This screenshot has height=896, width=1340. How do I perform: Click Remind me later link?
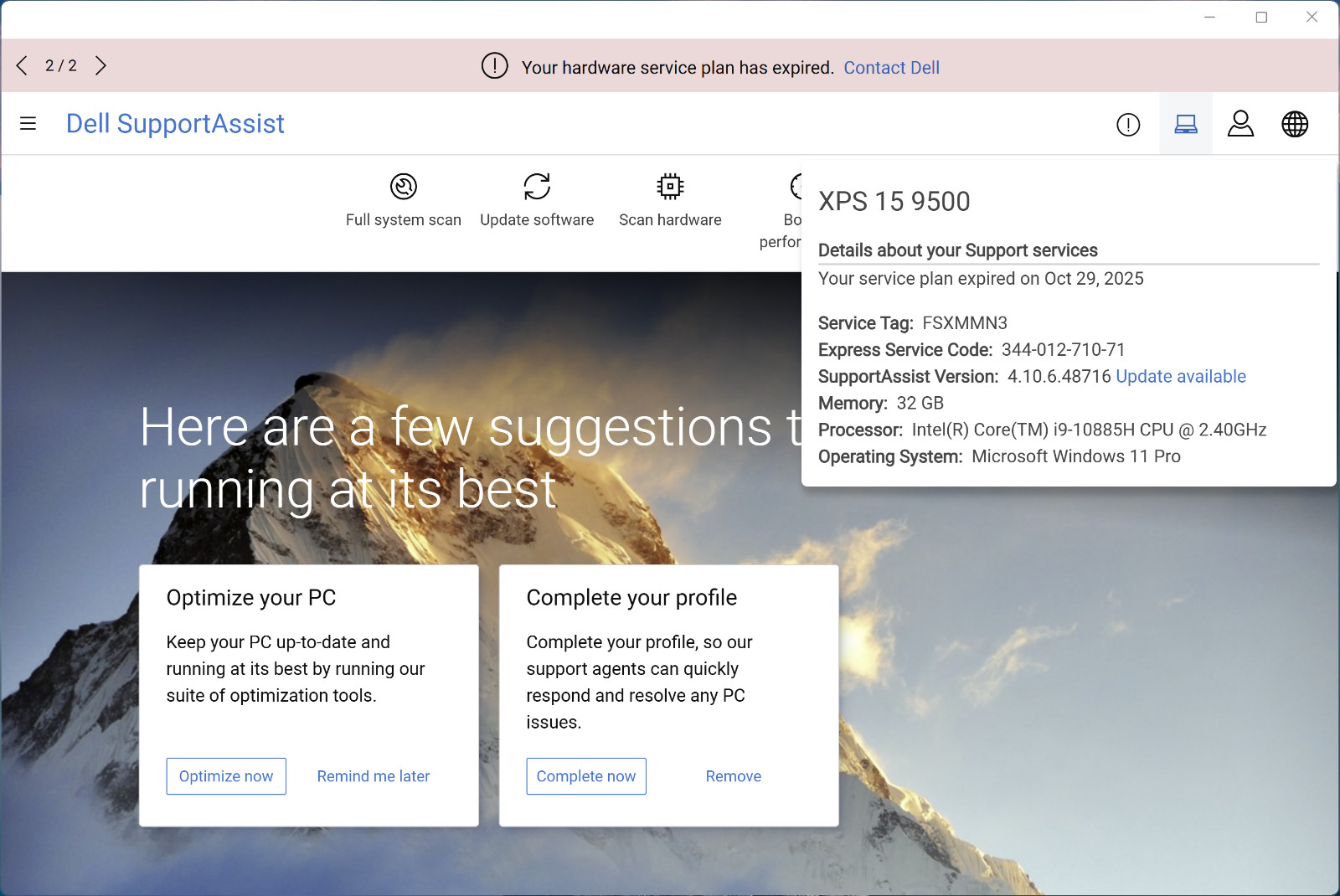(374, 776)
